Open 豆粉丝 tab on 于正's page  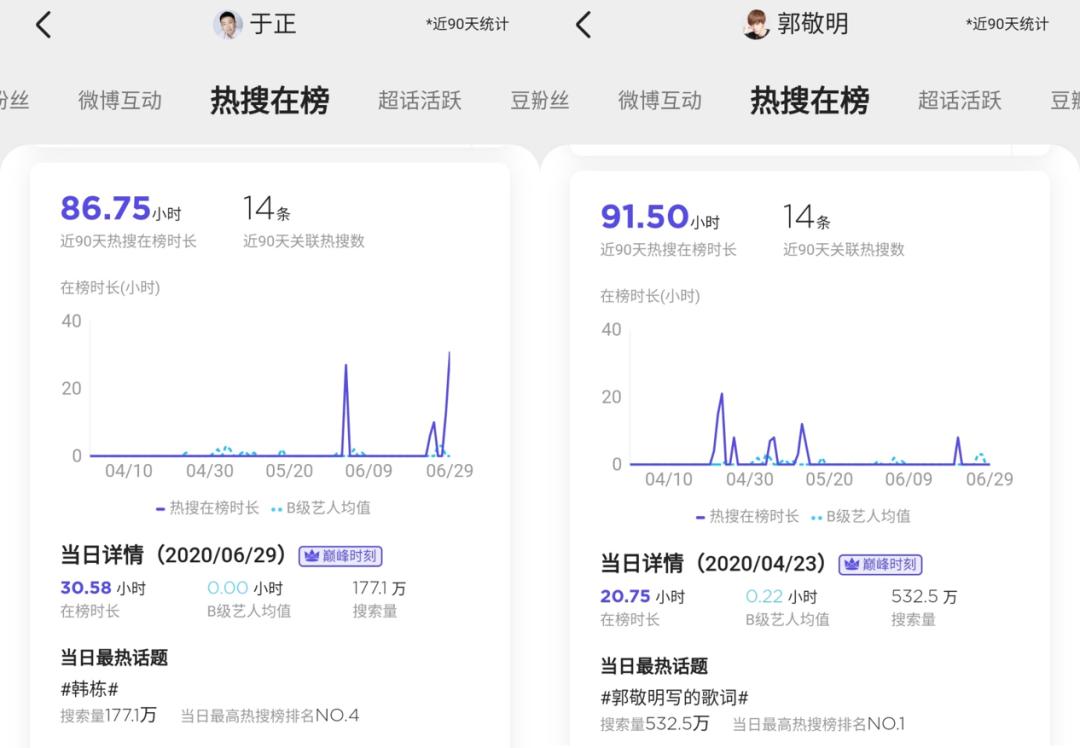point(539,101)
